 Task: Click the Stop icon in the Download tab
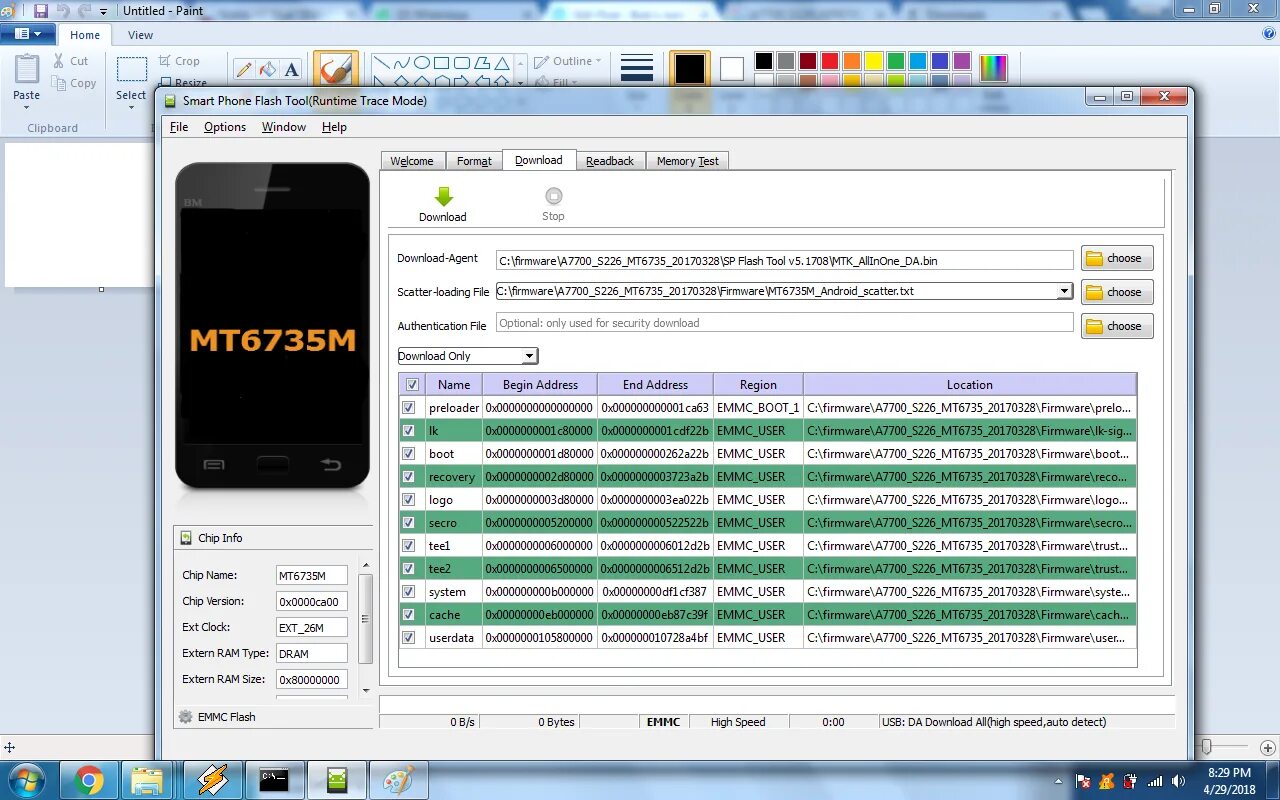[x=553, y=196]
